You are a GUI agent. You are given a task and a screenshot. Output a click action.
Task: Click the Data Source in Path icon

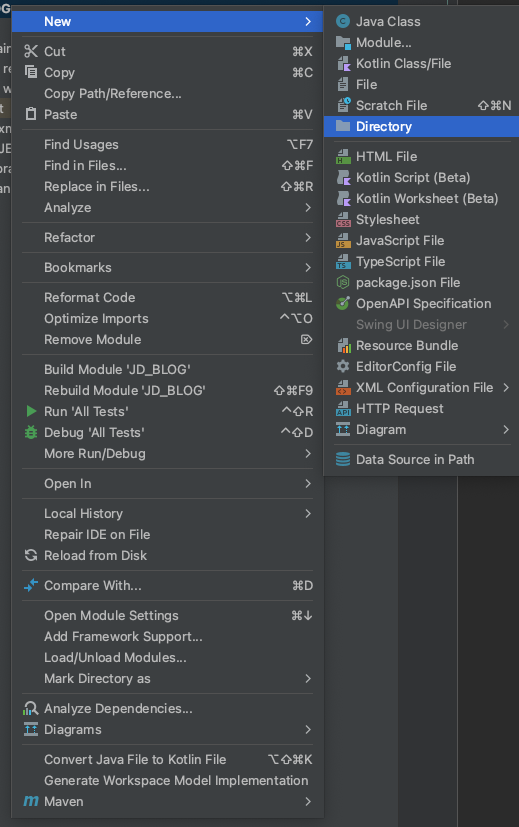pyautogui.click(x=343, y=459)
